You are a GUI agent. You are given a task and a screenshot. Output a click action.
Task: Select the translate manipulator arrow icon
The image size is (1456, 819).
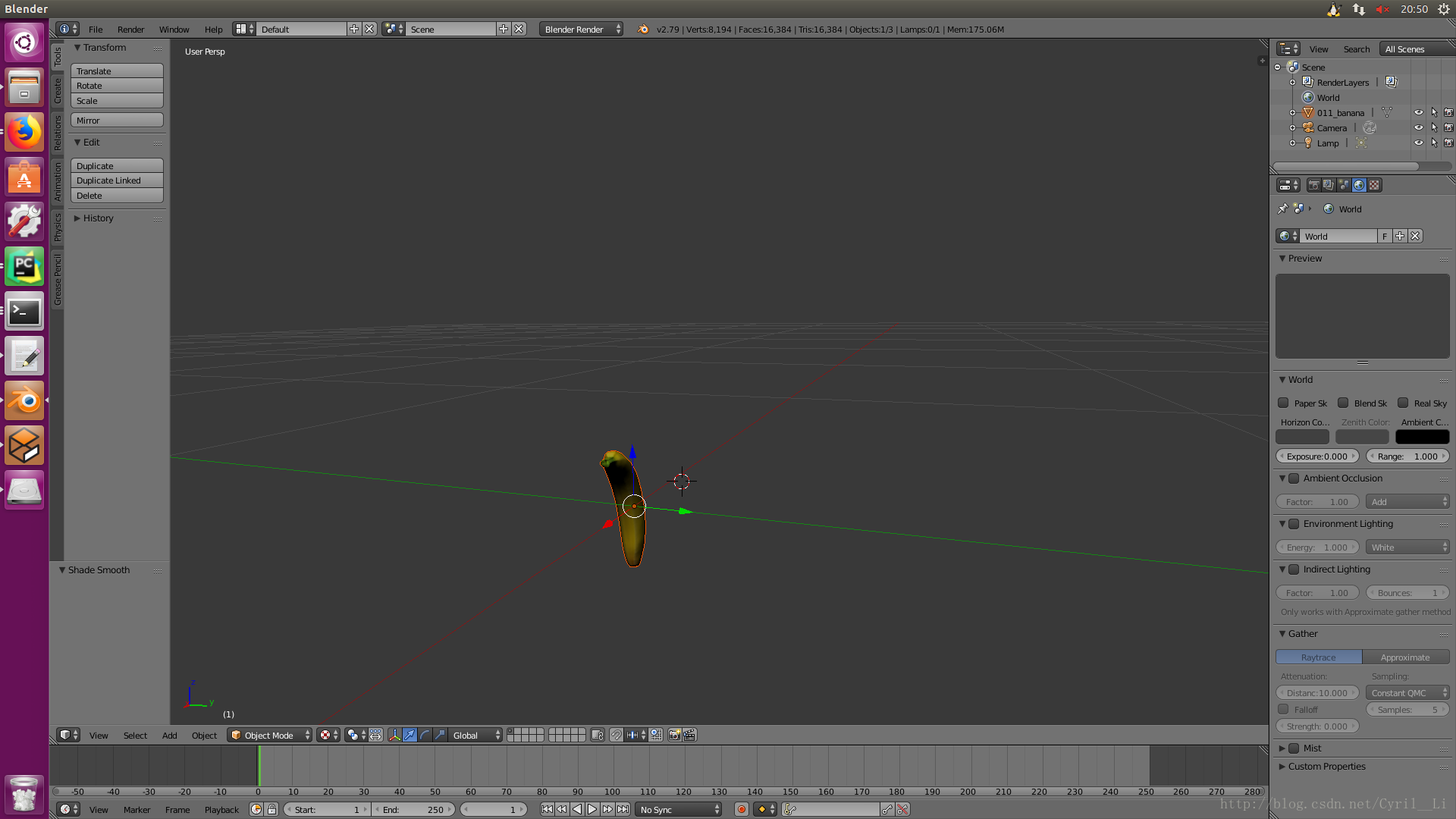click(x=409, y=735)
